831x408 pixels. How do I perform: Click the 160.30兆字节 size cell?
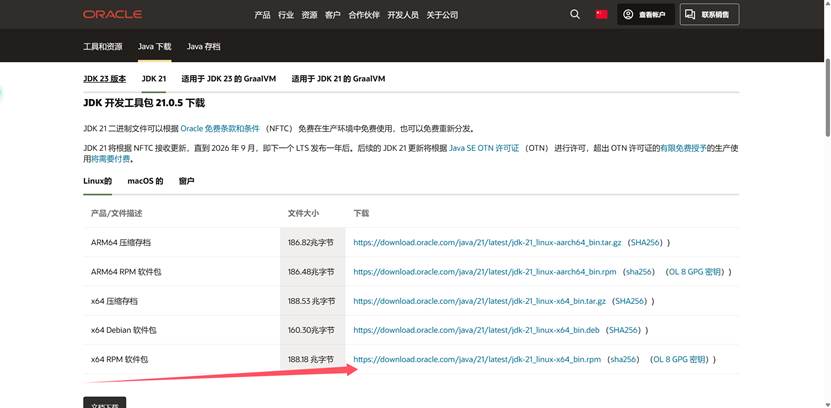click(311, 330)
